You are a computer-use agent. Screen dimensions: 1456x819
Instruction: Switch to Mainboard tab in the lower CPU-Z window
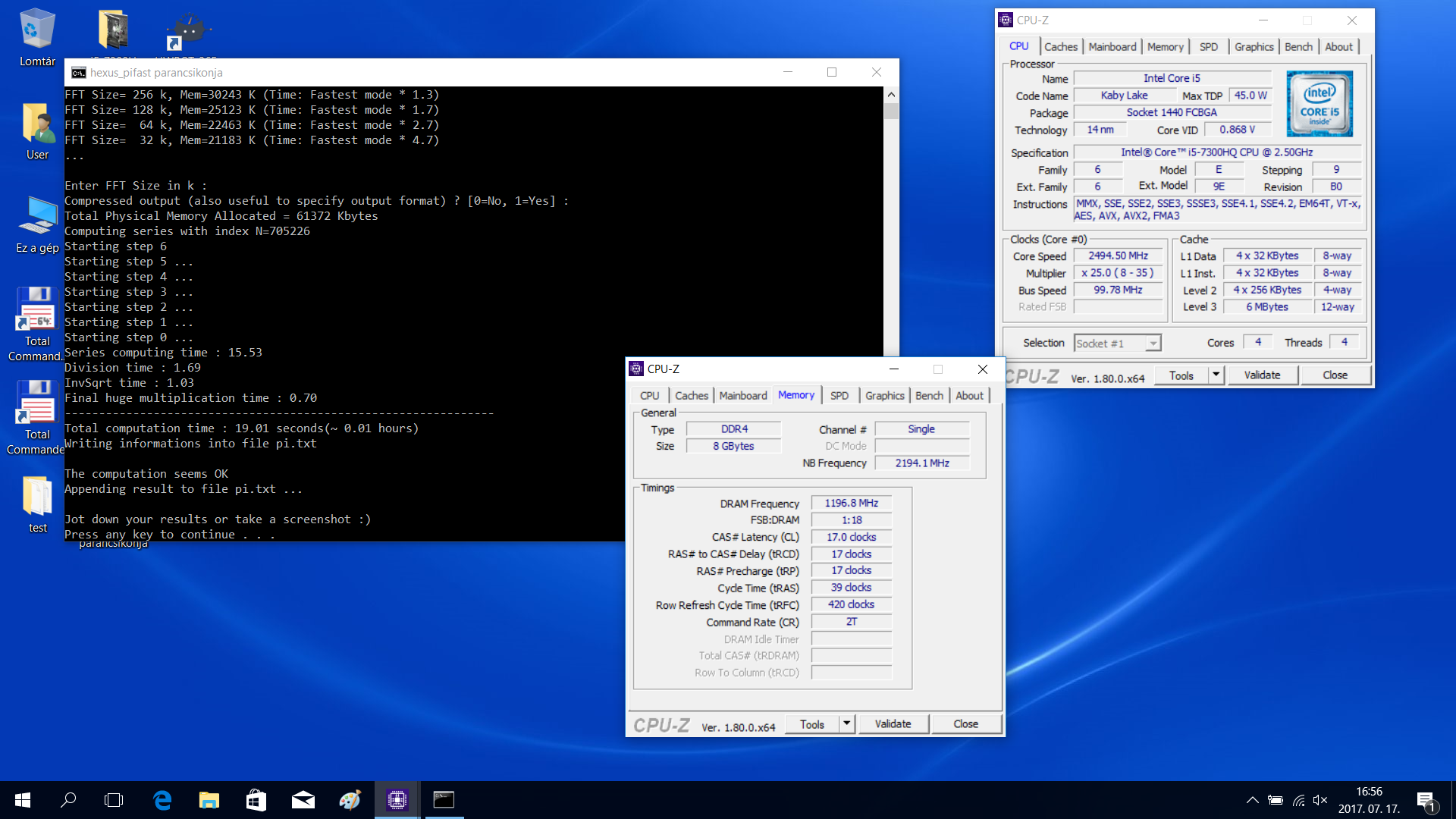tap(743, 396)
